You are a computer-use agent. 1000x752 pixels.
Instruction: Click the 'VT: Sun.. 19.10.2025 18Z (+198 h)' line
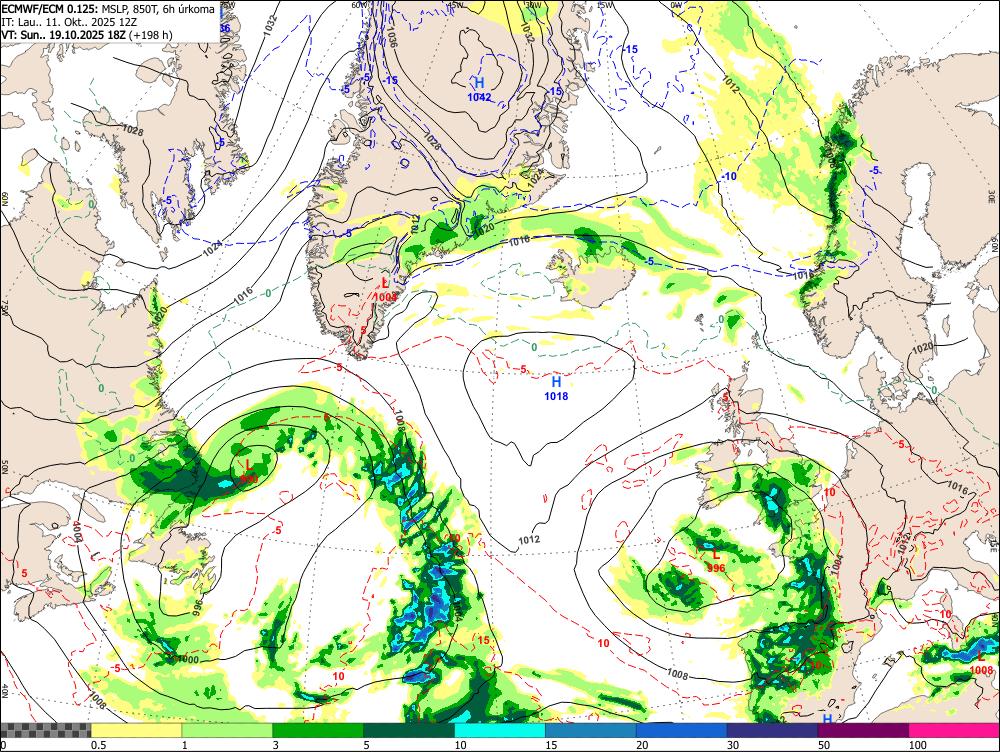point(87,34)
